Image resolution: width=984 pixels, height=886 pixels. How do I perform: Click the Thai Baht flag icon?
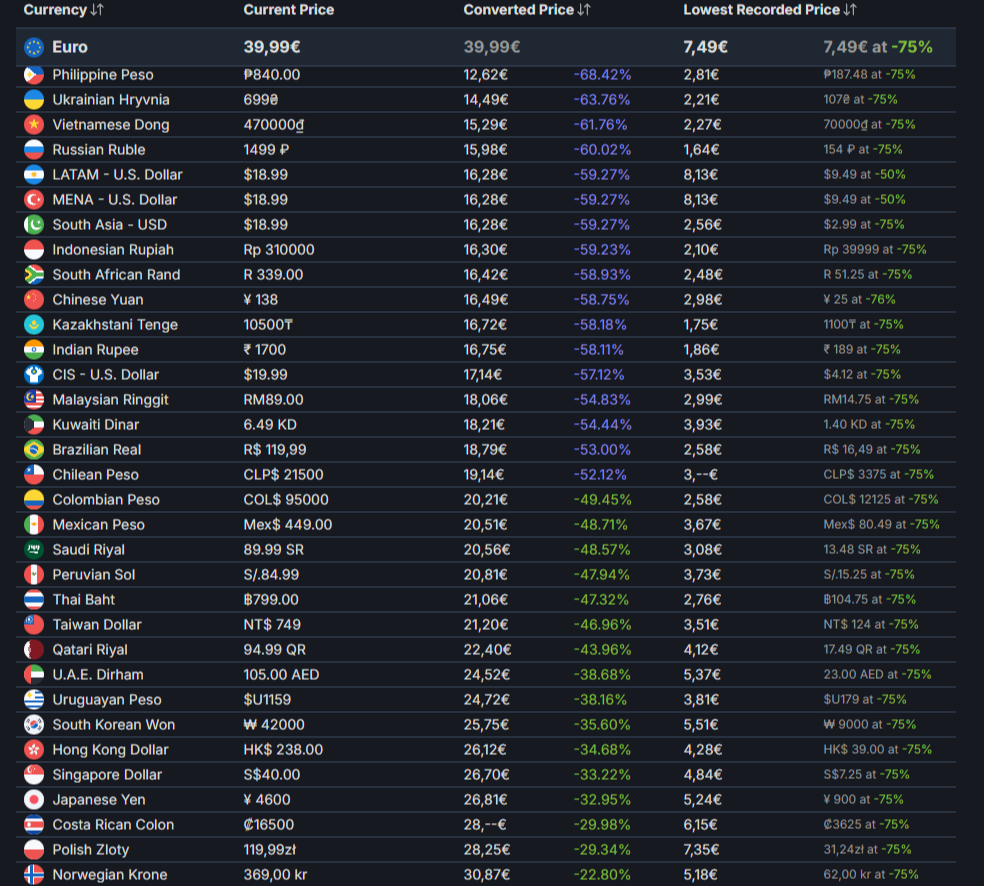34,600
